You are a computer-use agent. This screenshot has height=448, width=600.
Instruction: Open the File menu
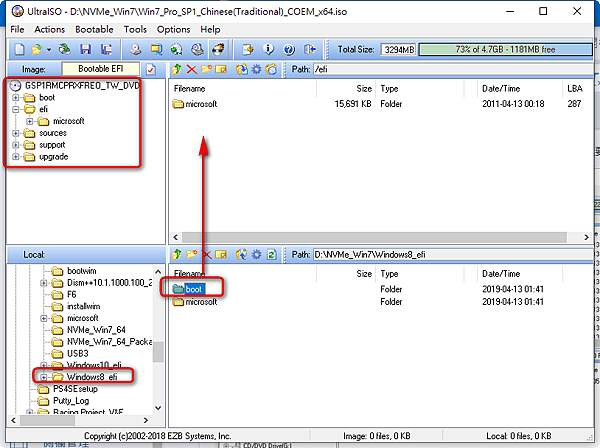[x=17, y=29]
